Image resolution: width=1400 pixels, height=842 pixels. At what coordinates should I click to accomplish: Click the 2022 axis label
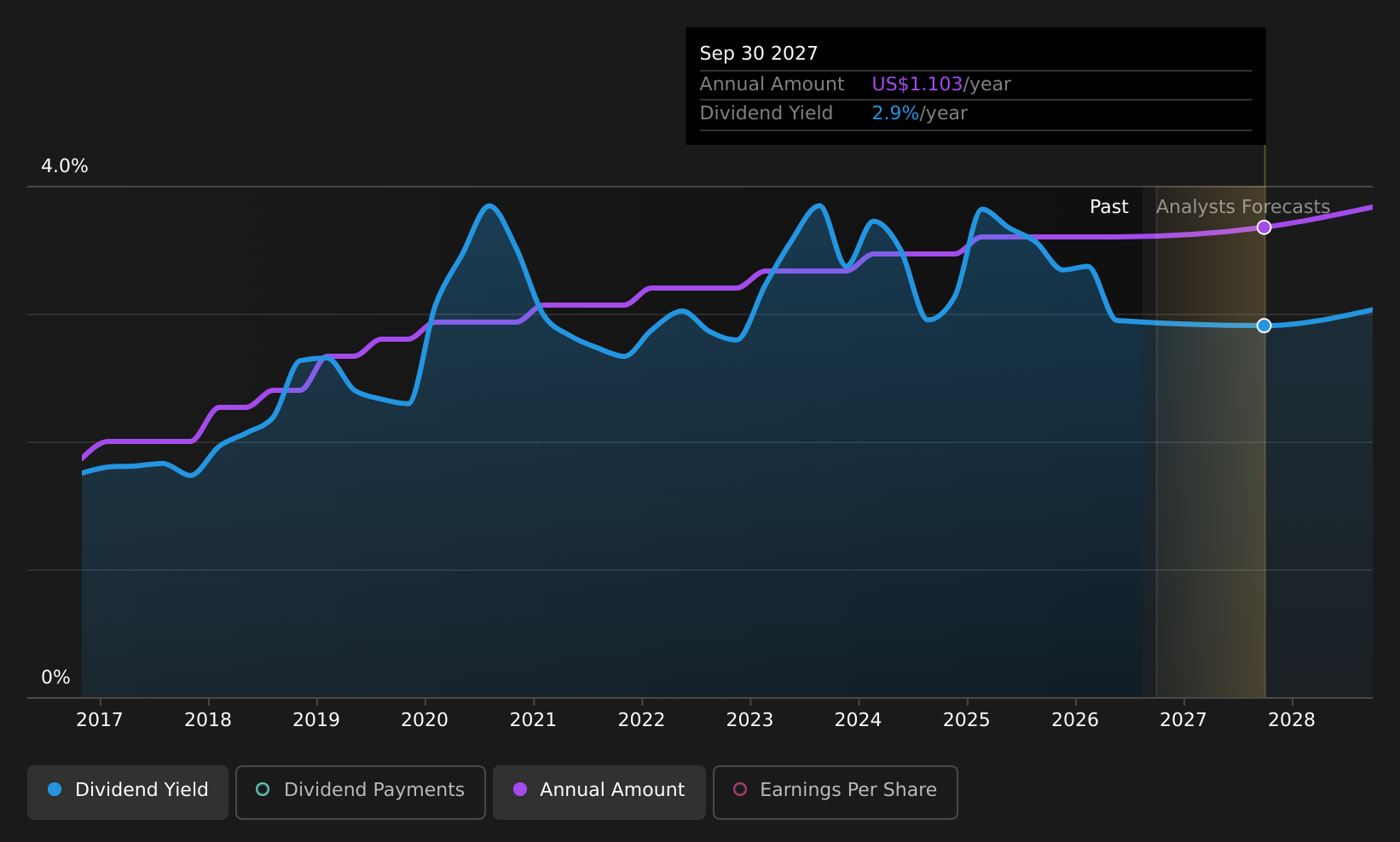[641, 720]
